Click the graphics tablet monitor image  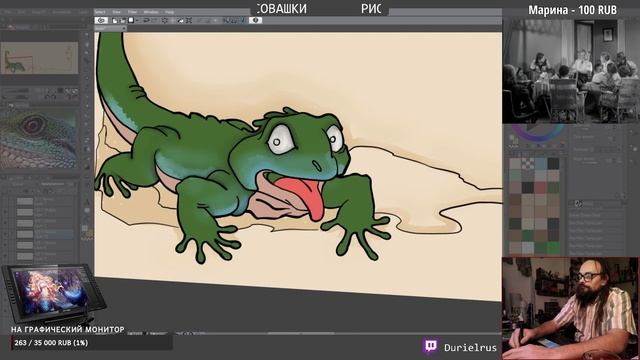point(53,293)
